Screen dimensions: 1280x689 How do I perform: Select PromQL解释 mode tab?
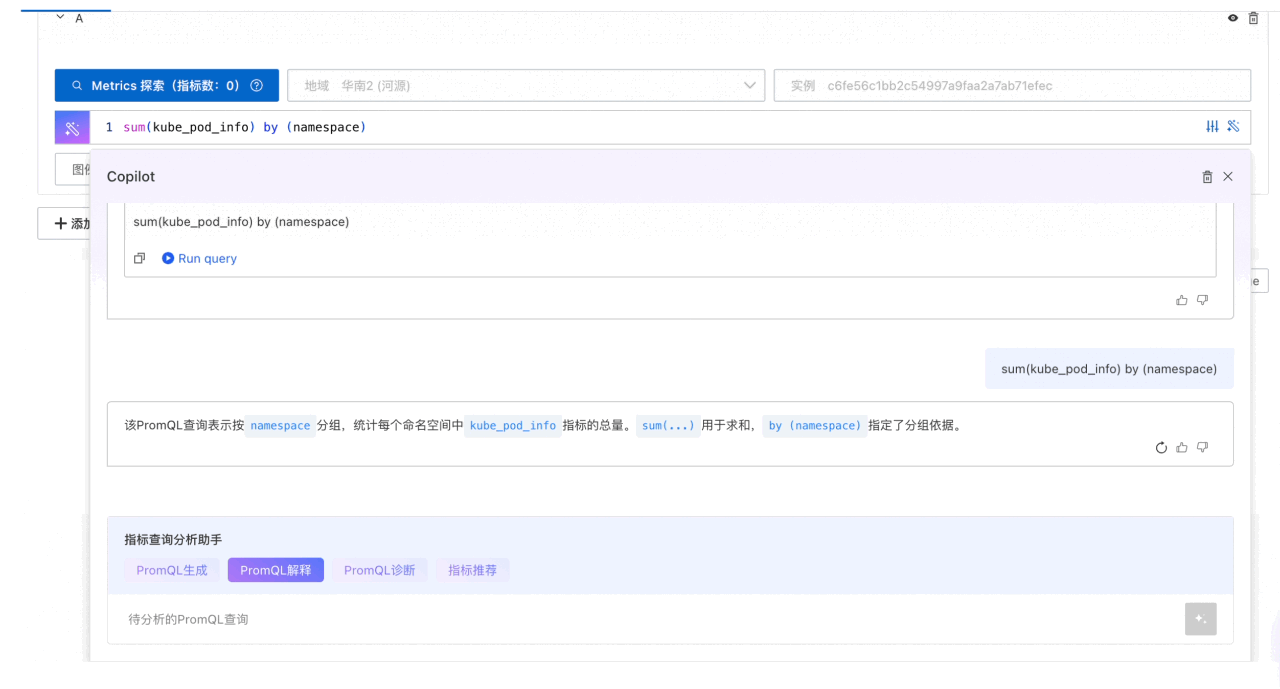click(276, 570)
